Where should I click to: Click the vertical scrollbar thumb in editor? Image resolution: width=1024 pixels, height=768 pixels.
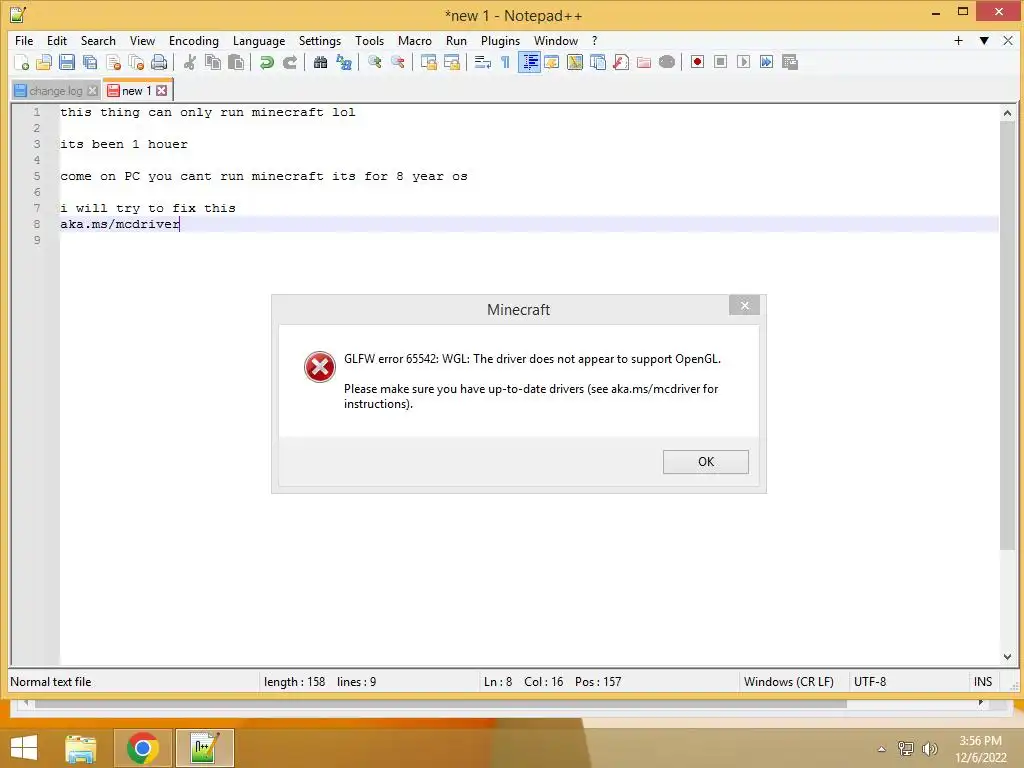[1007, 335]
